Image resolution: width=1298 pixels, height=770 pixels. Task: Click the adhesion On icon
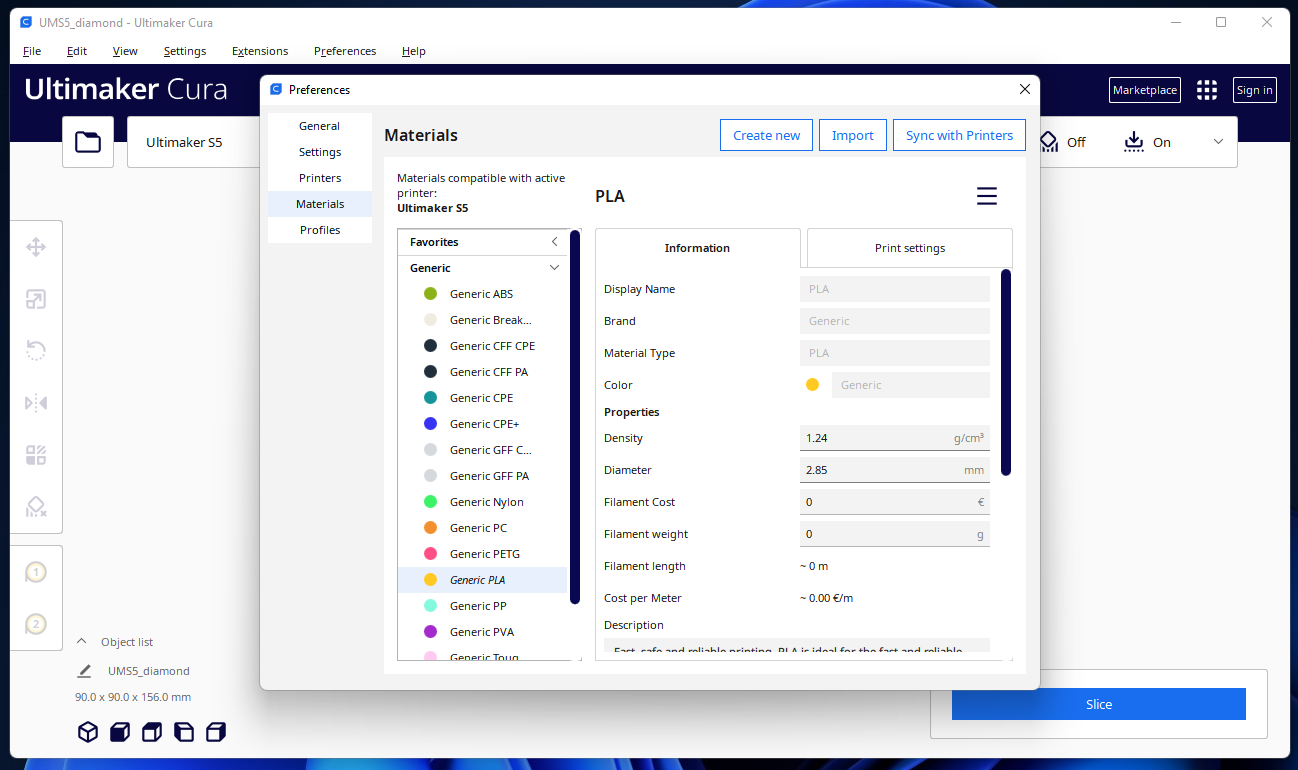click(x=1133, y=142)
